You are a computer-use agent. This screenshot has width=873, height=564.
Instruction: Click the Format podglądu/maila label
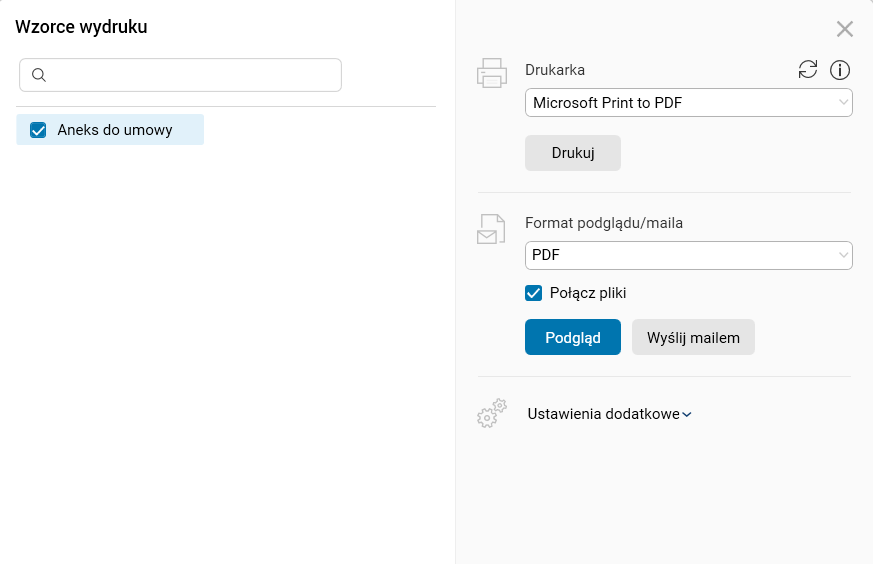(x=604, y=223)
